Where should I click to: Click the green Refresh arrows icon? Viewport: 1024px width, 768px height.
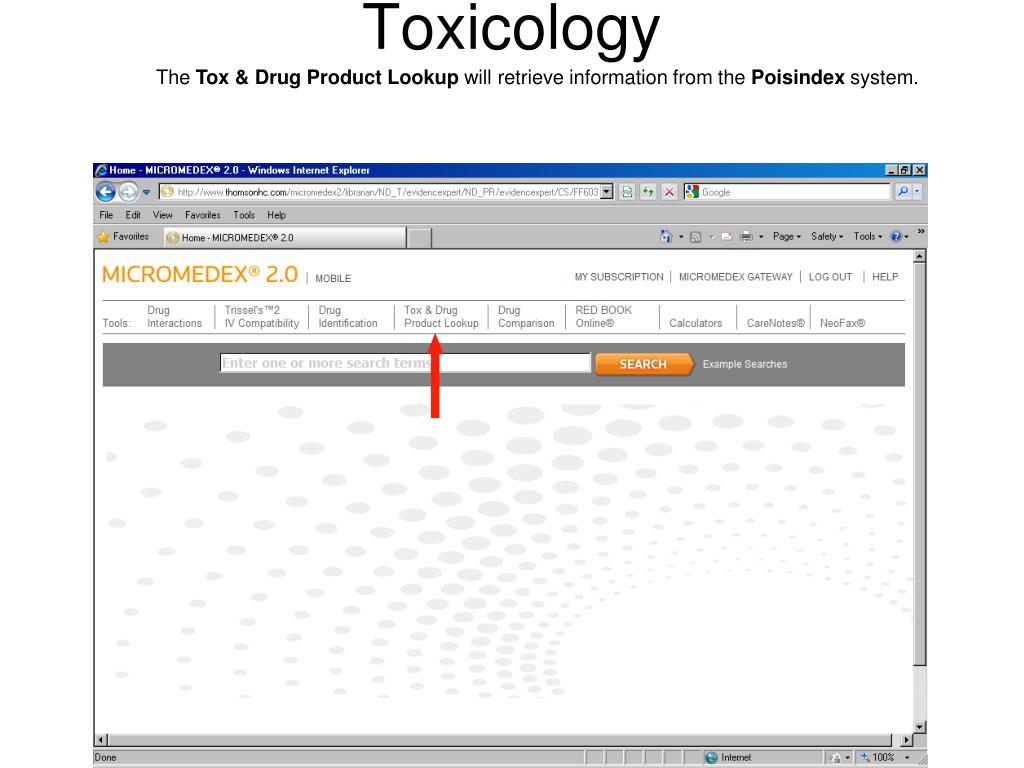[648, 192]
